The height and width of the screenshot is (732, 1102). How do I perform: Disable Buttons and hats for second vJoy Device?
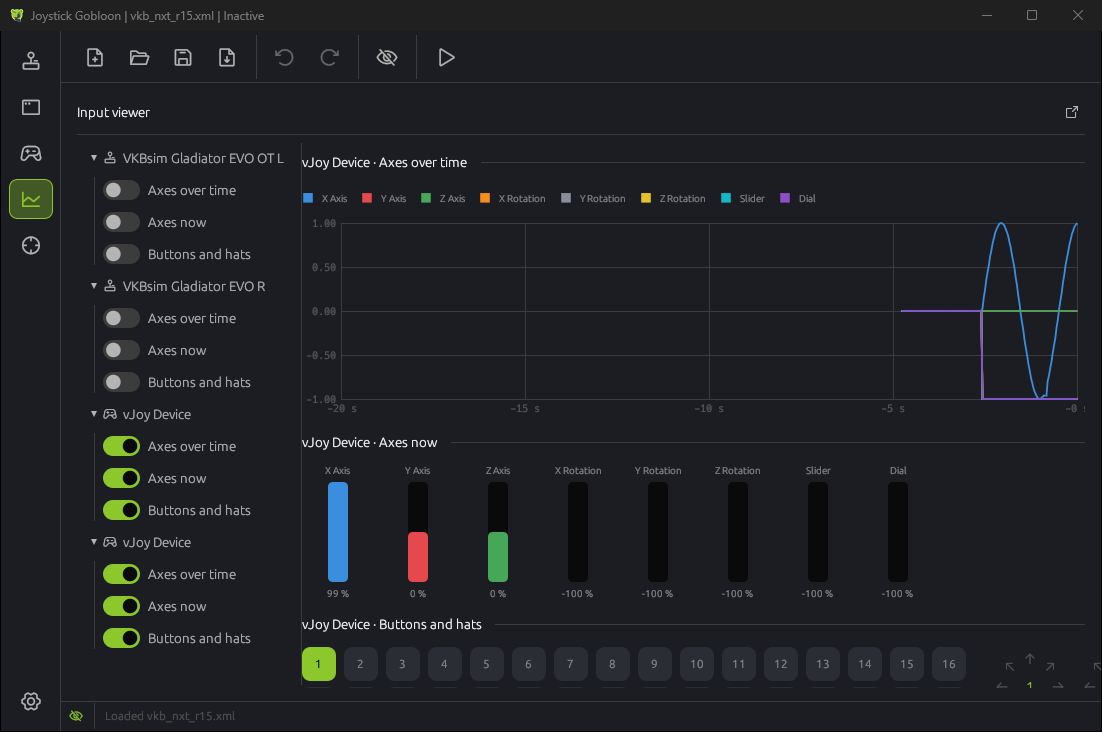(x=122, y=638)
